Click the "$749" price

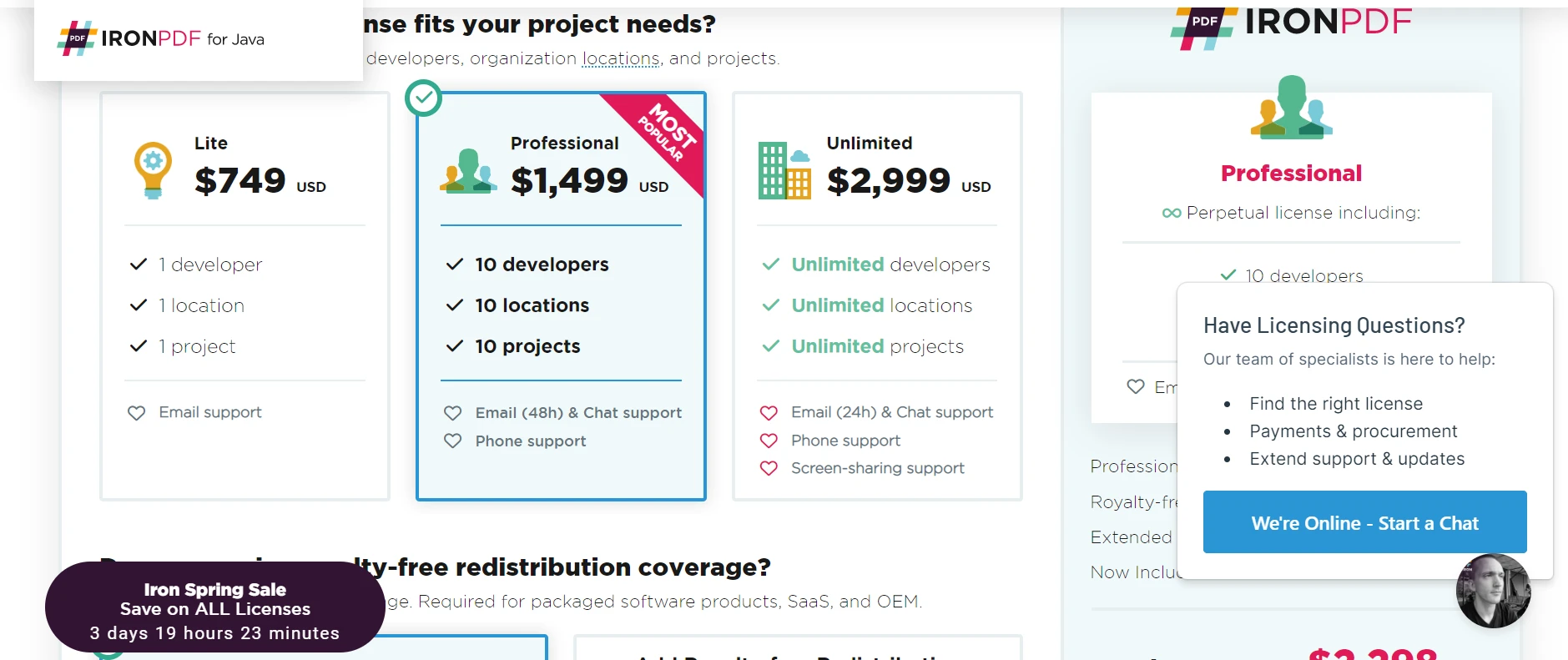click(240, 180)
